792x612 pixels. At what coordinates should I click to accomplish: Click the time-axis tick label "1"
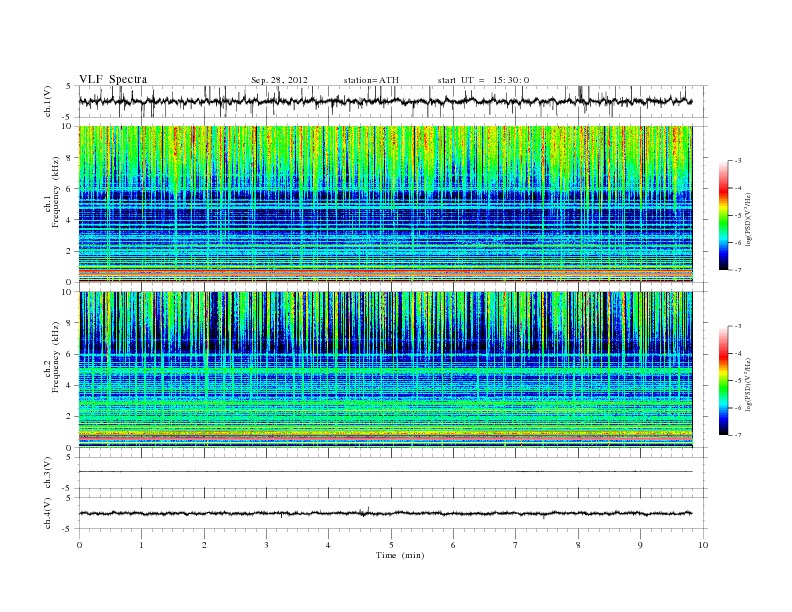(141, 545)
